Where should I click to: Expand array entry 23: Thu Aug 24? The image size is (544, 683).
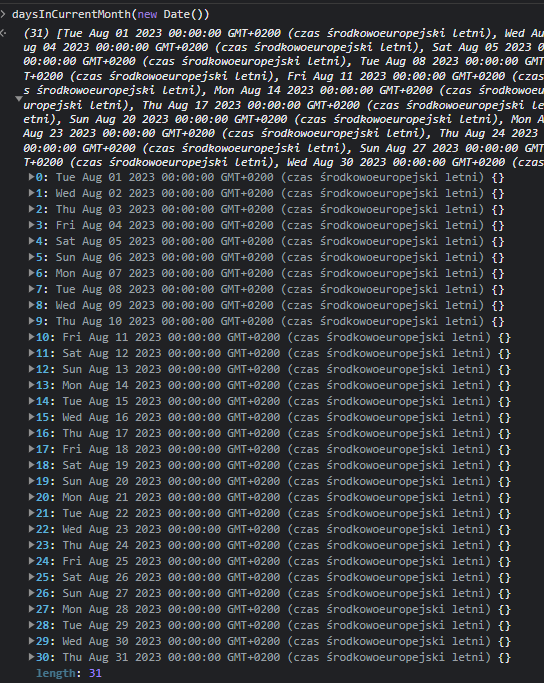31,544
